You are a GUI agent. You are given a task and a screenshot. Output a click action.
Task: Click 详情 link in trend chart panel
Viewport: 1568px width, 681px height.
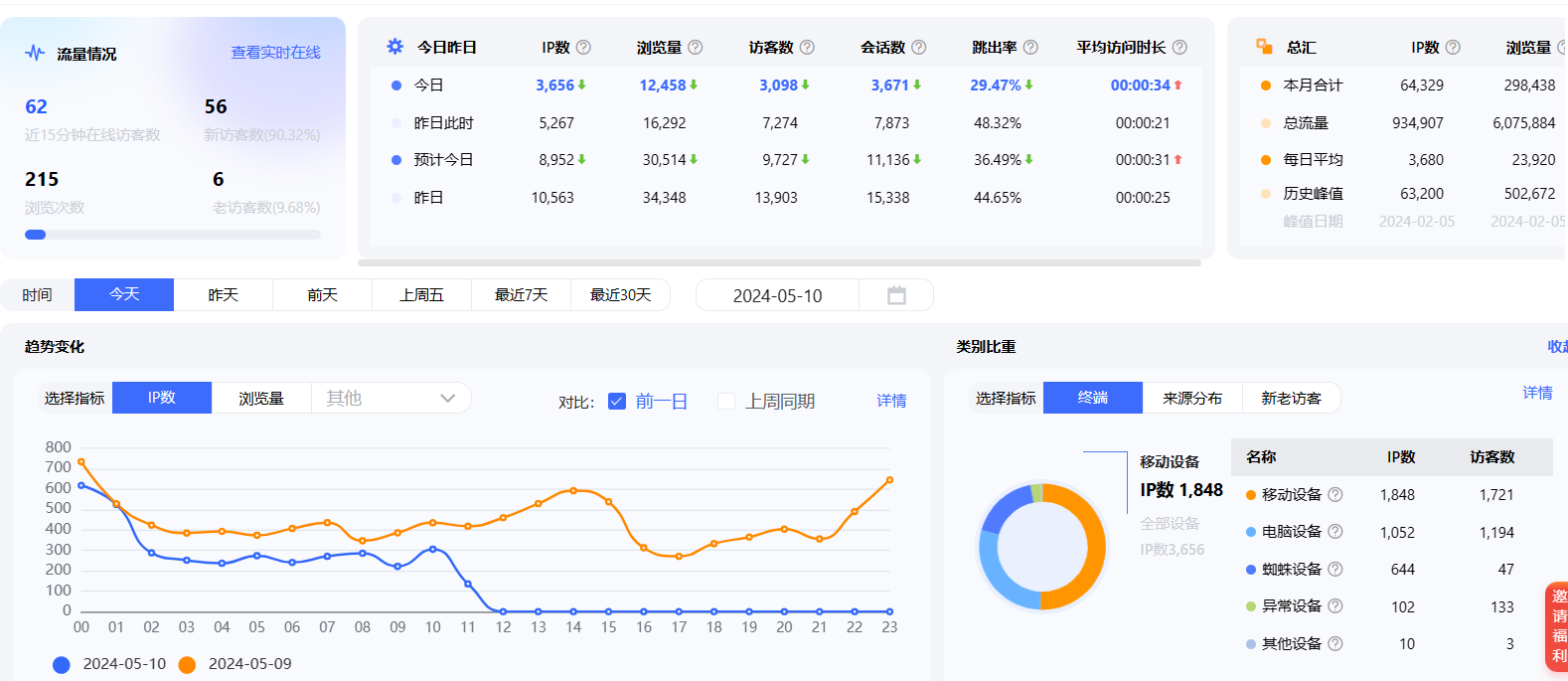(x=891, y=401)
